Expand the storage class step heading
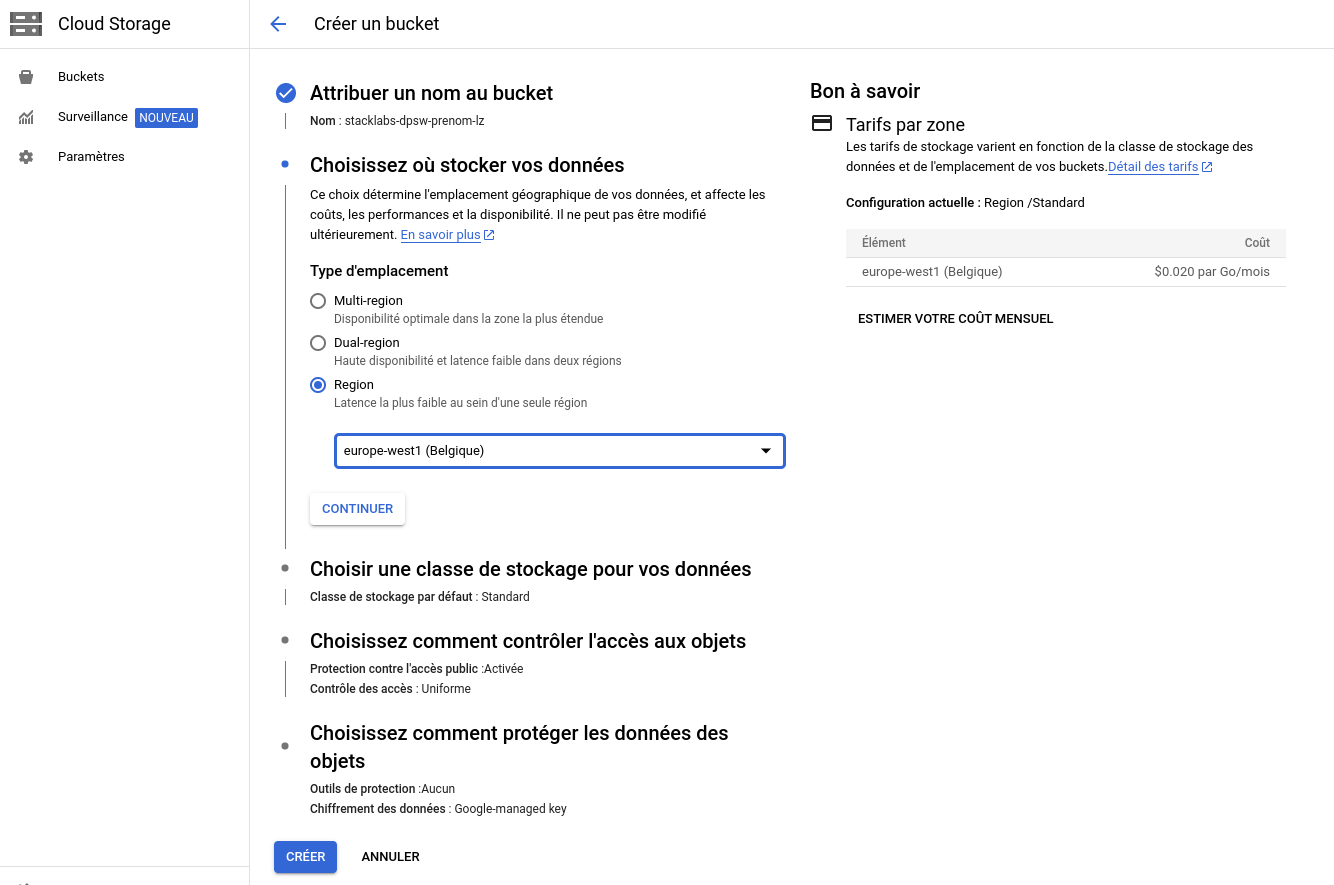Screen dimensions: 1334x885 [530, 569]
